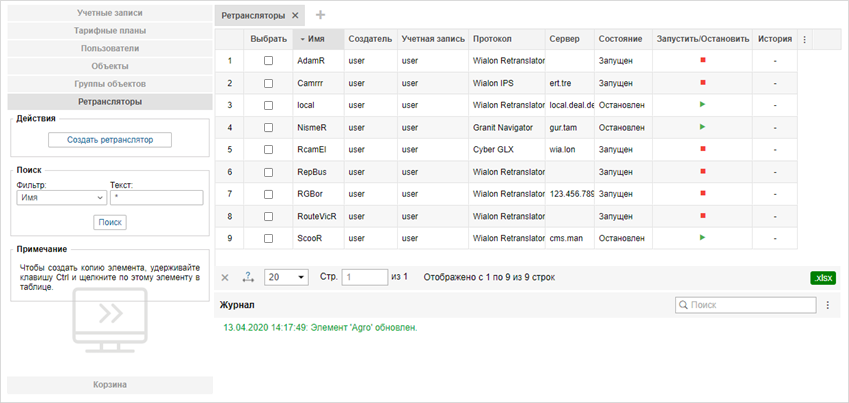Open the Тарифные планы section

pos(110,30)
